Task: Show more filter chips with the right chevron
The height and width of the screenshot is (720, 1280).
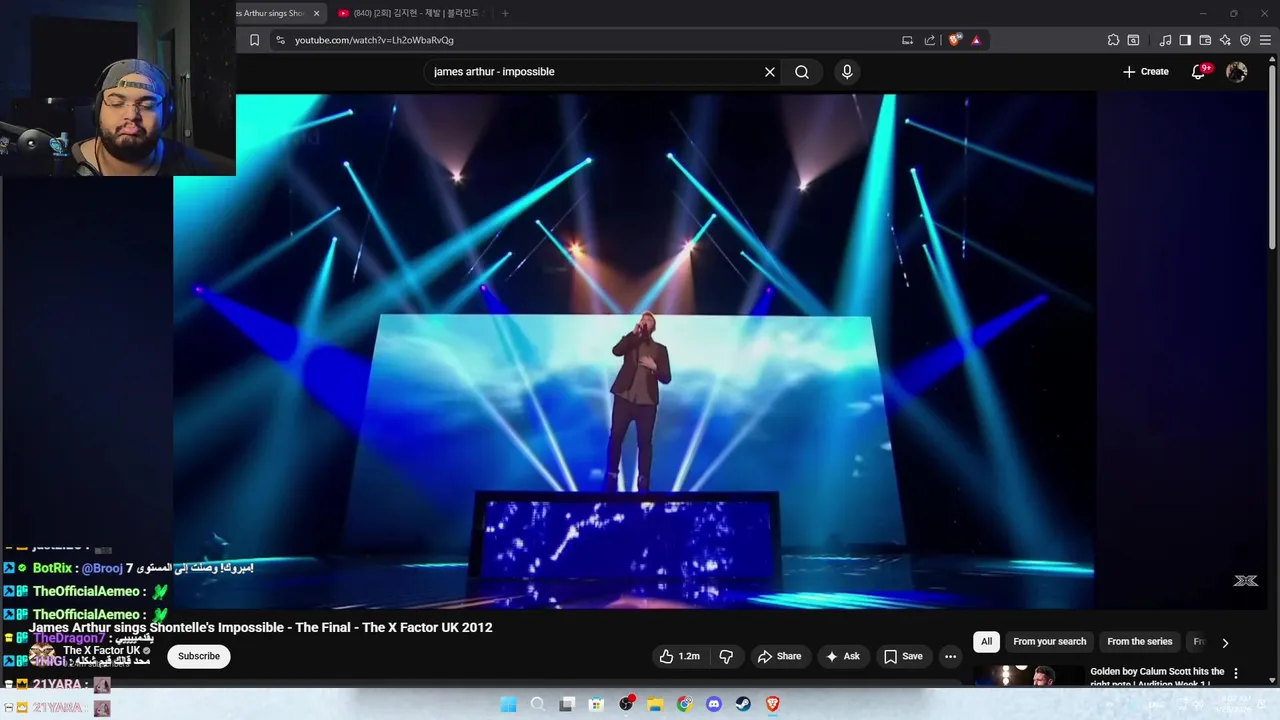Action: pos(1225,643)
